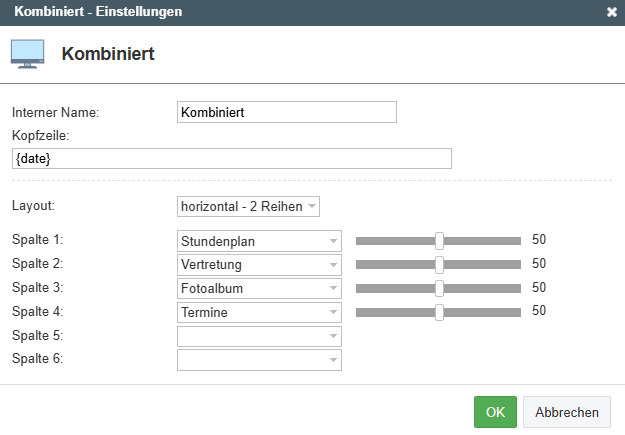This screenshot has height=435, width=625.
Task: Confirm settings with the green OK button
Action: 495,412
